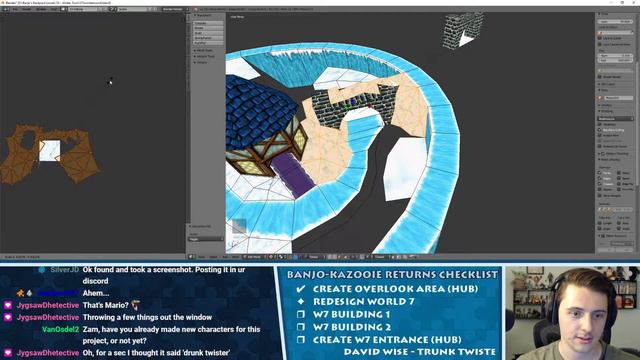640x360 pixels.
Task: Toggle Face Info Area checkbox
Action: (619, 223)
